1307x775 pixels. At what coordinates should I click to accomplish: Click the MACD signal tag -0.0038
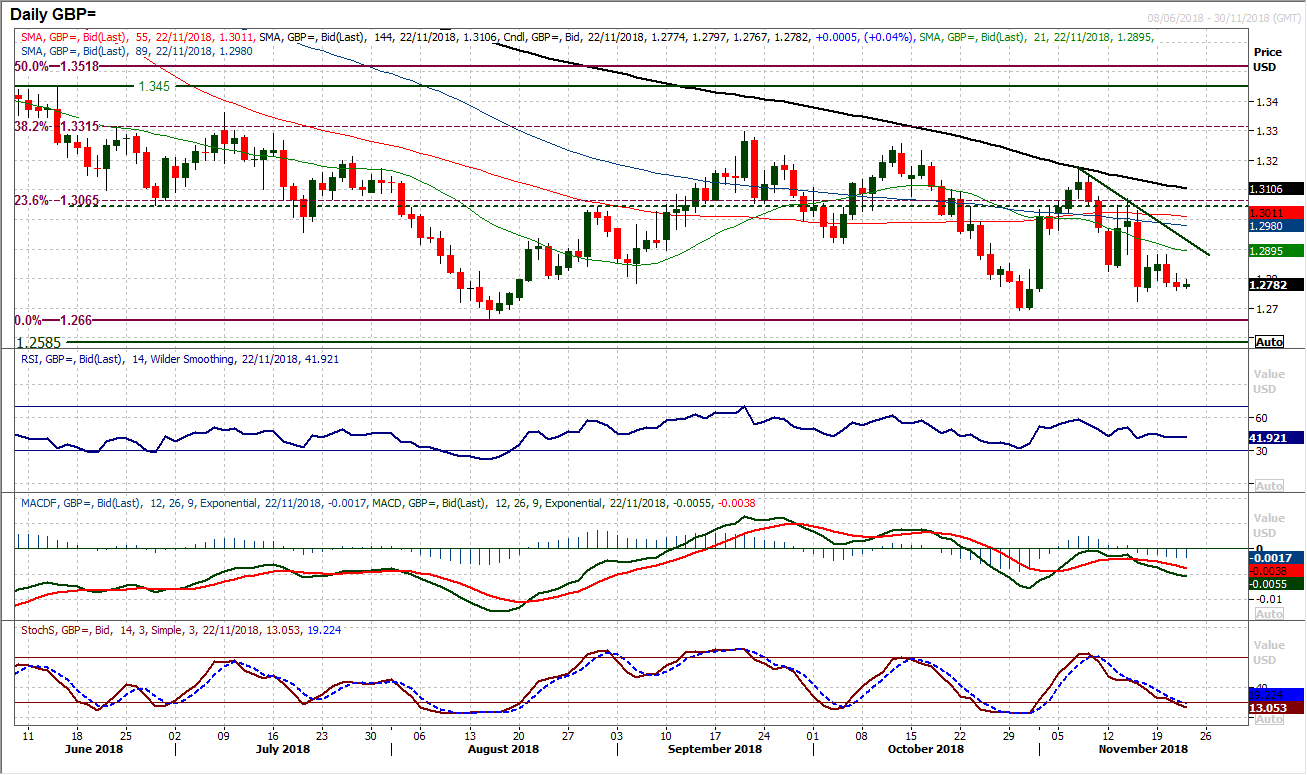1276,570
